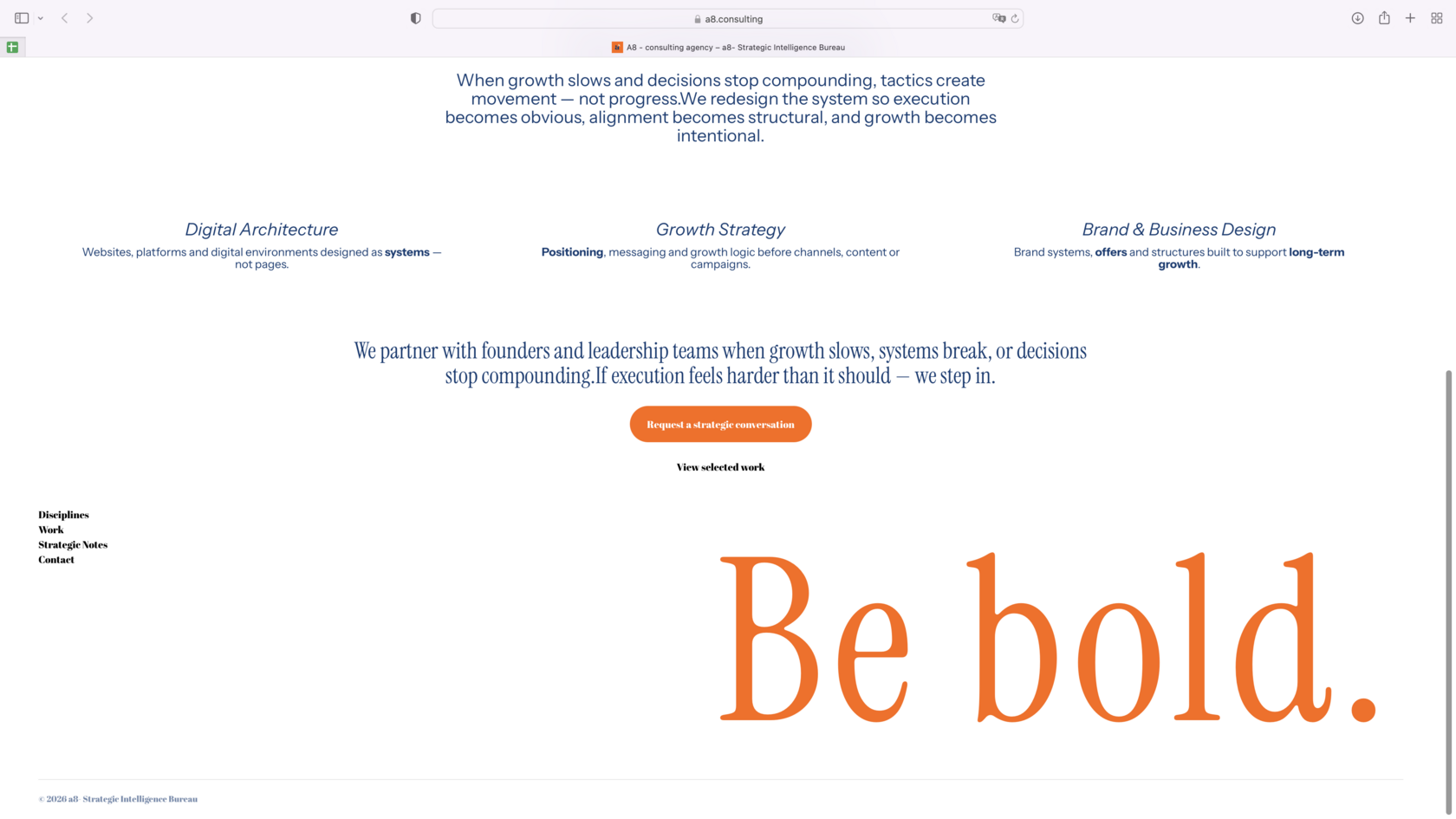Open the privacy shield report icon
1456x819 pixels.
click(416, 18)
